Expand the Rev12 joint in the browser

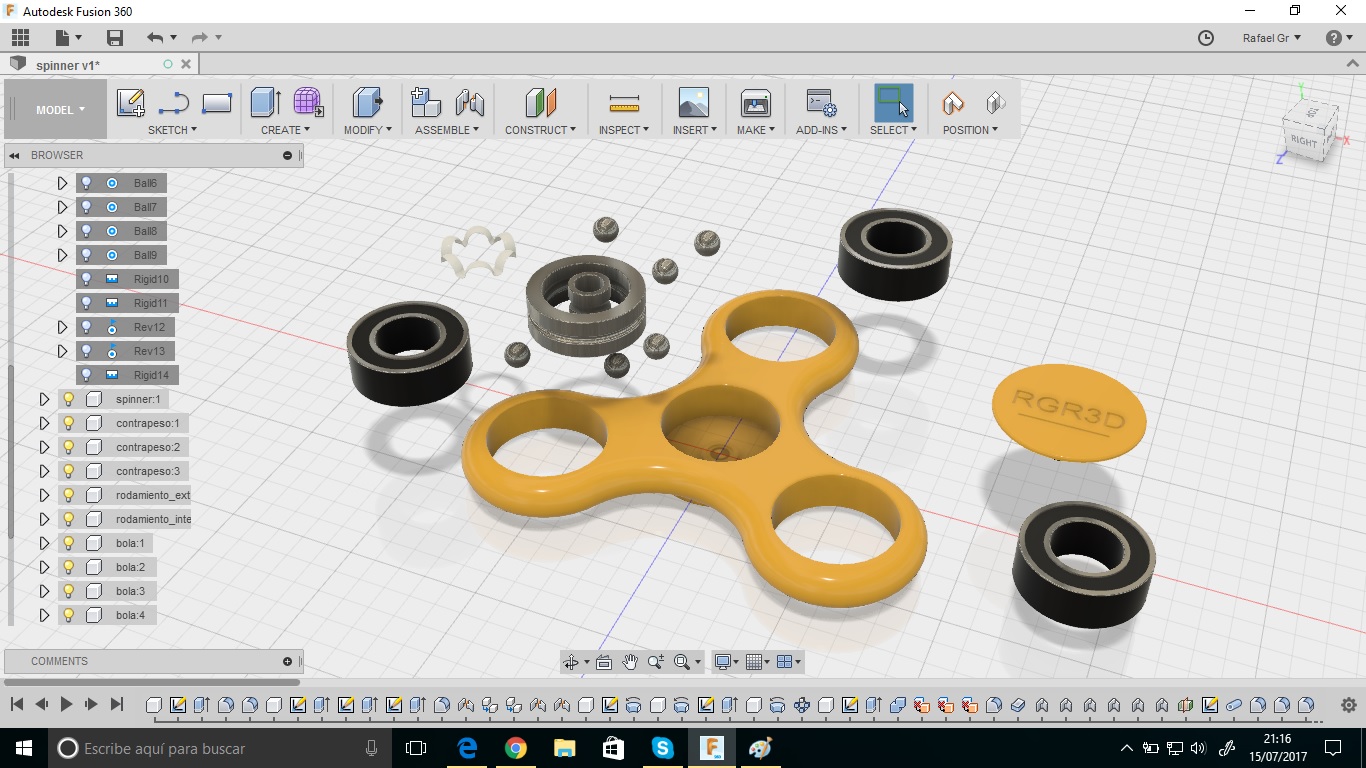[62, 327]
